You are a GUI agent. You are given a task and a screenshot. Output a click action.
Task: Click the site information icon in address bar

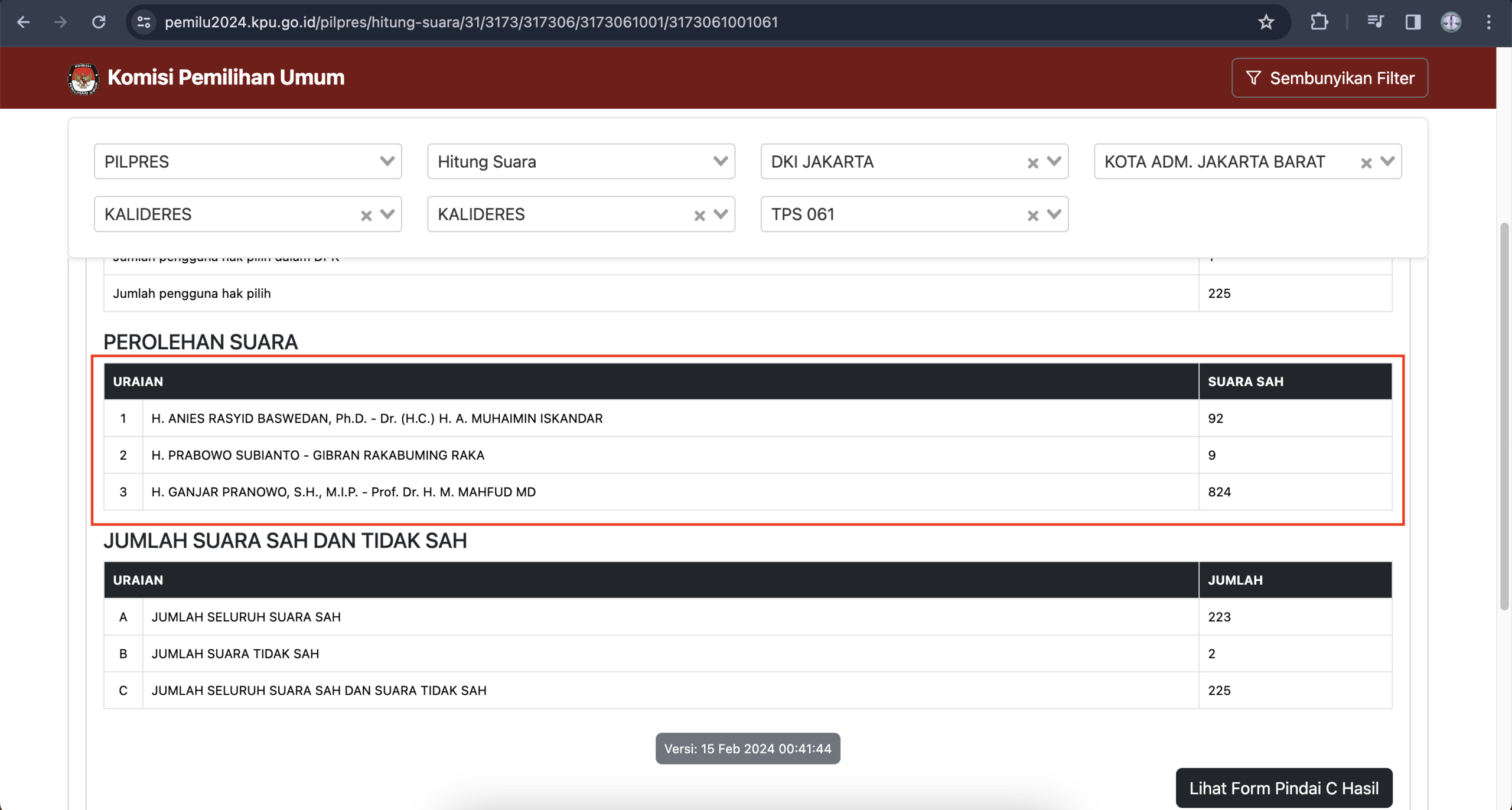click(x=144, y=22)
